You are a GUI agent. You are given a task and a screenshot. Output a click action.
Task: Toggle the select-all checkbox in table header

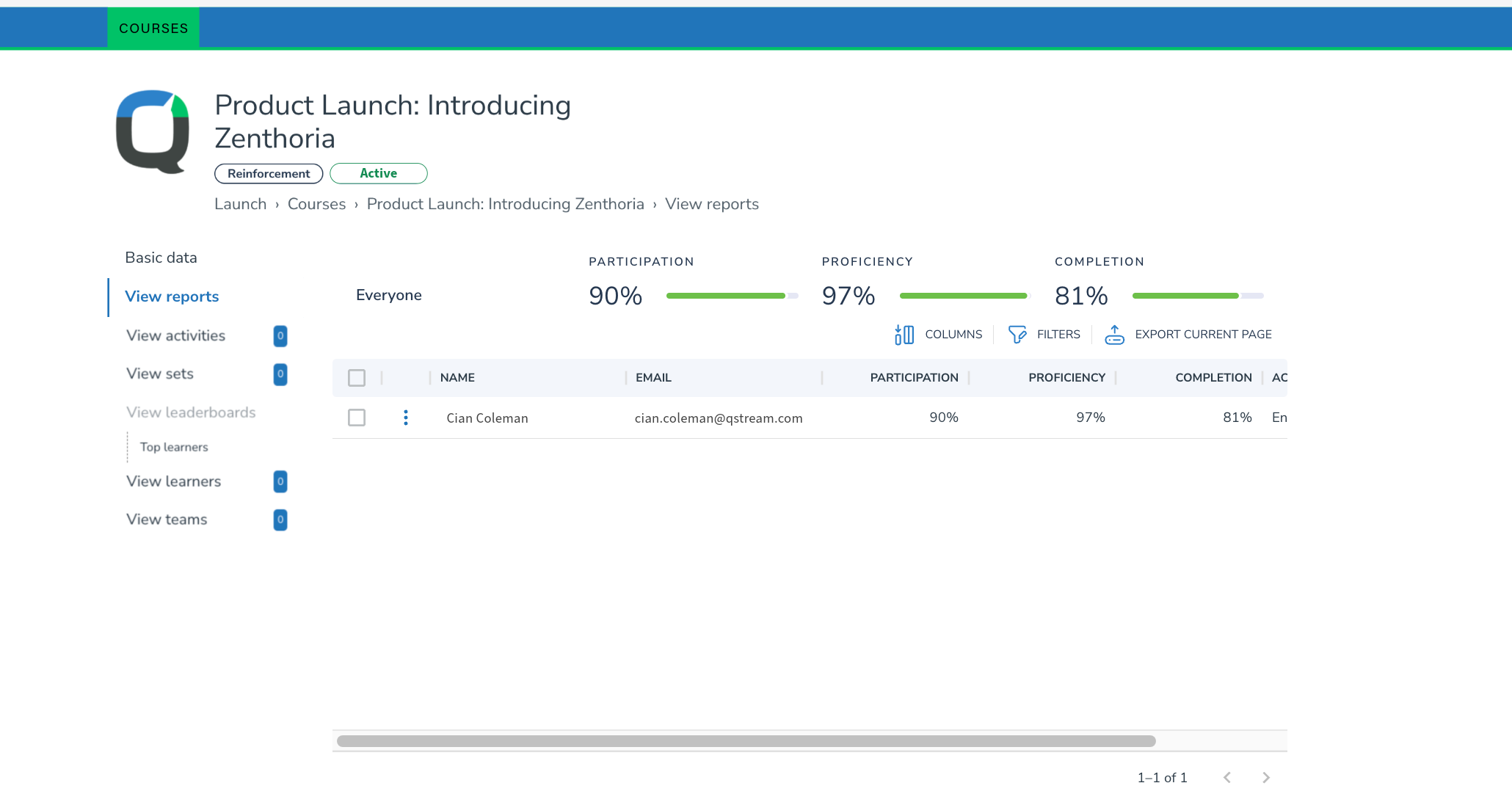357,378
